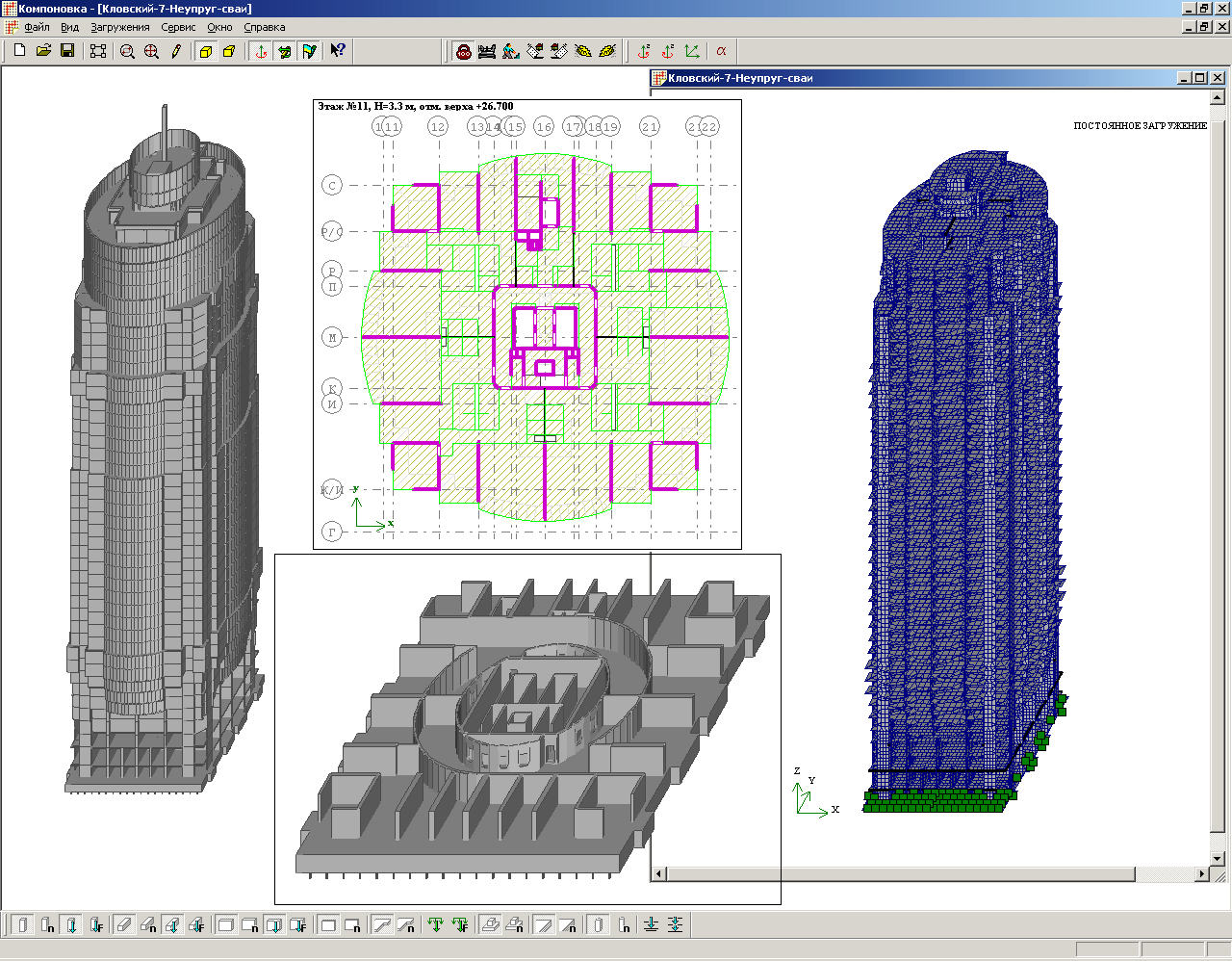The height and width of the screenshot is (961, 1232).
Task: Open the Сервис menu
Action: point(178,27)
